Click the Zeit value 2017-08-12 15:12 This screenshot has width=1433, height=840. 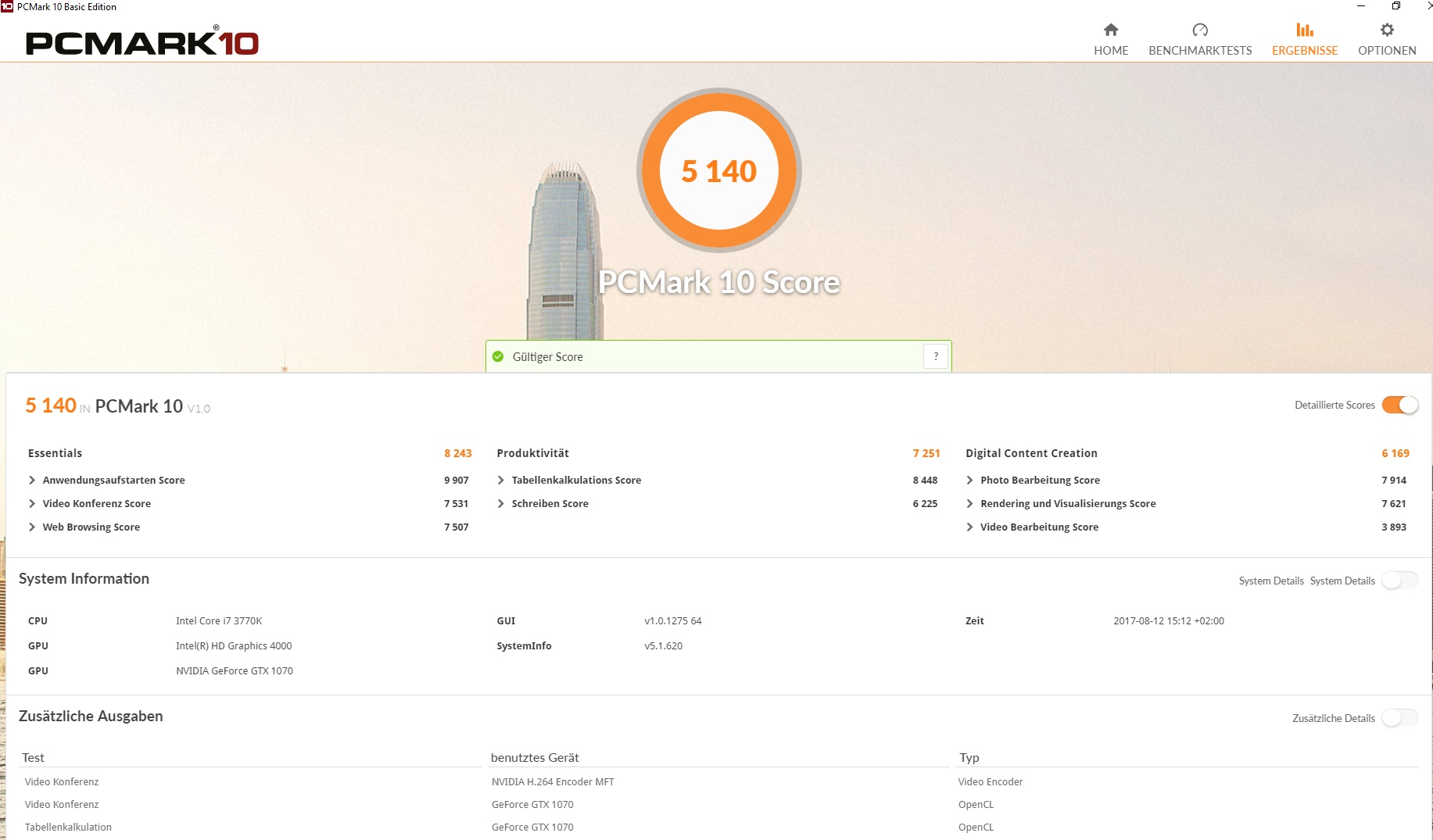pyautogui.click(x=1169, y=621)
